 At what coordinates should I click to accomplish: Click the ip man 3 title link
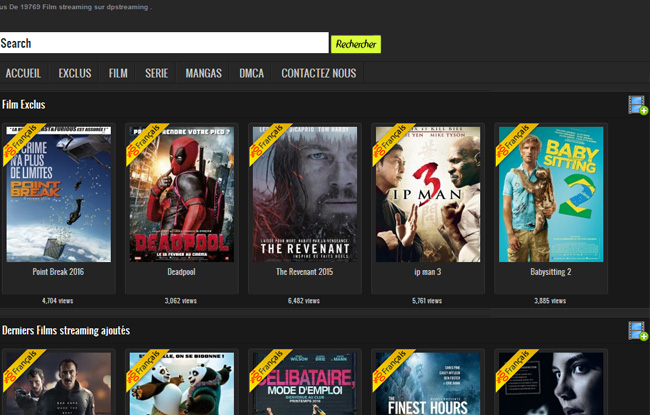tap(427, 272)
